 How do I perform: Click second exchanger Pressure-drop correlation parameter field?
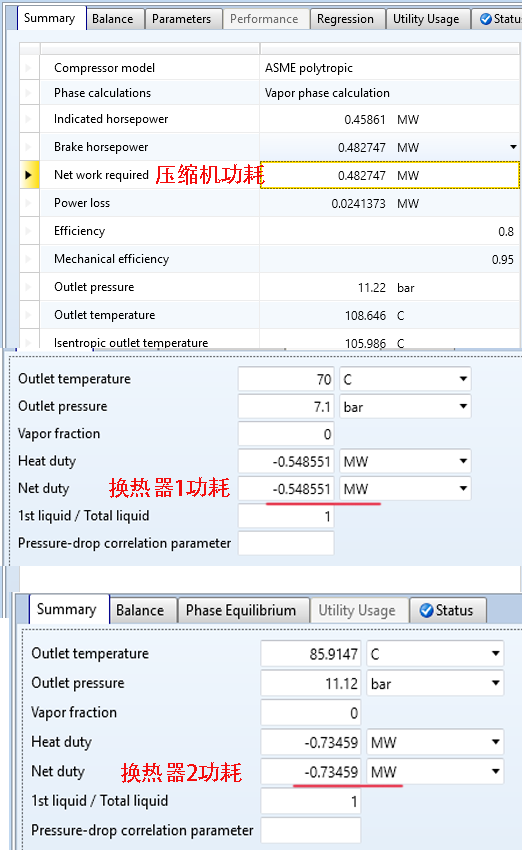[x=311, y=830]
